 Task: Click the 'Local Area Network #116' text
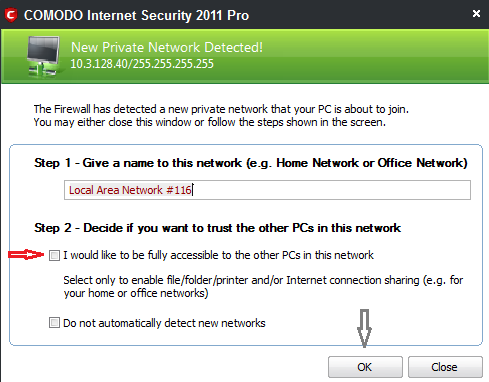130,190
